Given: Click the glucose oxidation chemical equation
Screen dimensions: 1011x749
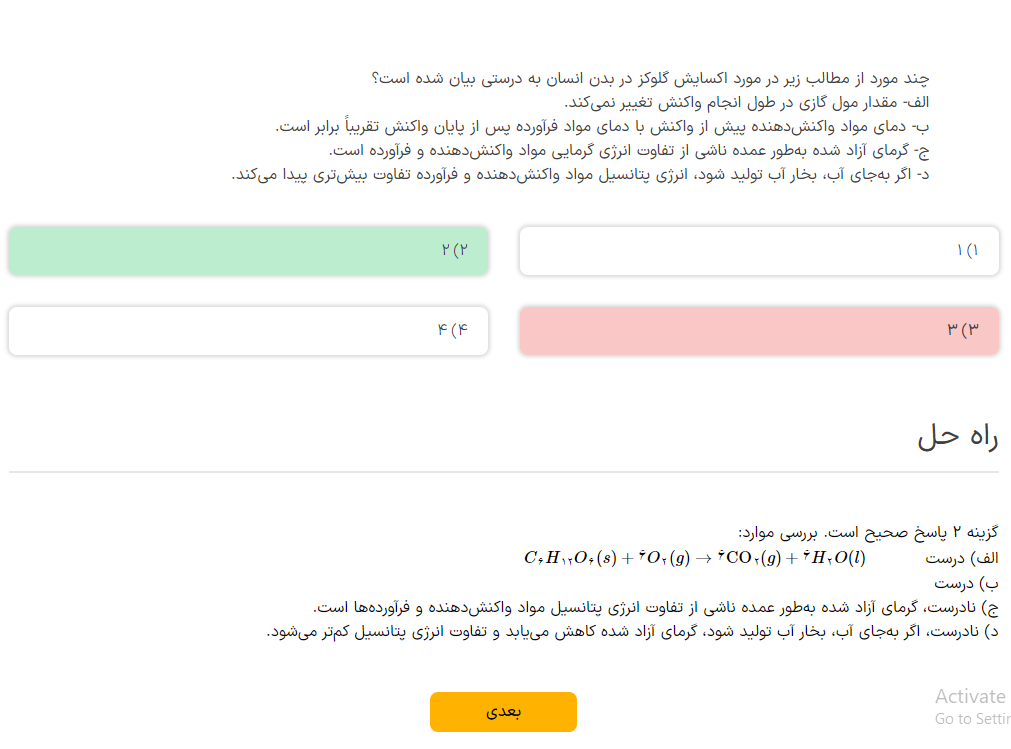Looking at the screenshot, I should pos(694,558).
